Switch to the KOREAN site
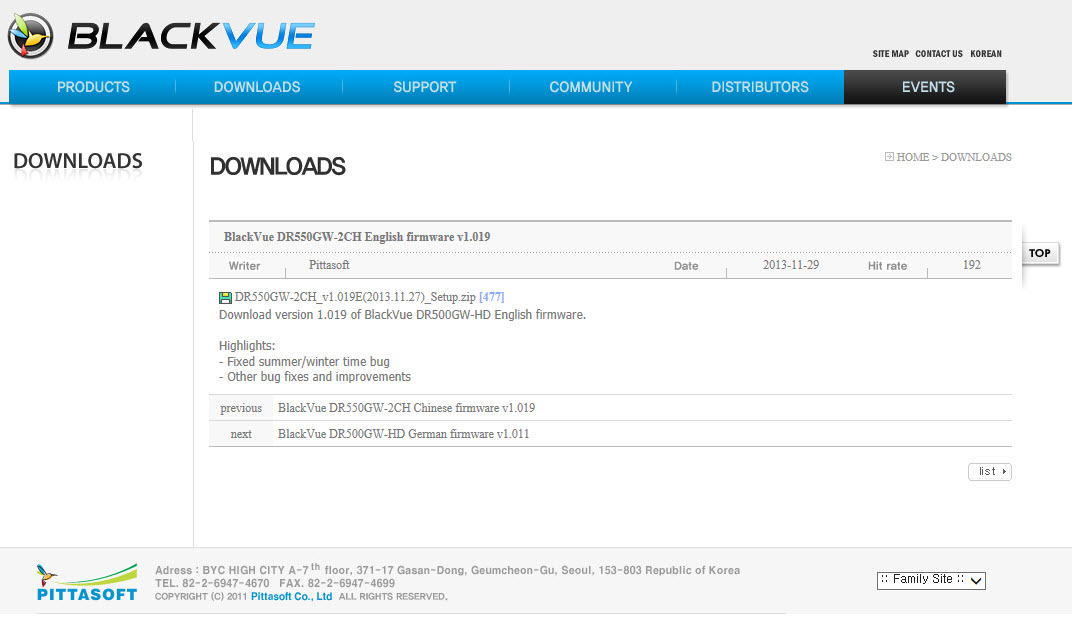 [986, 54]
